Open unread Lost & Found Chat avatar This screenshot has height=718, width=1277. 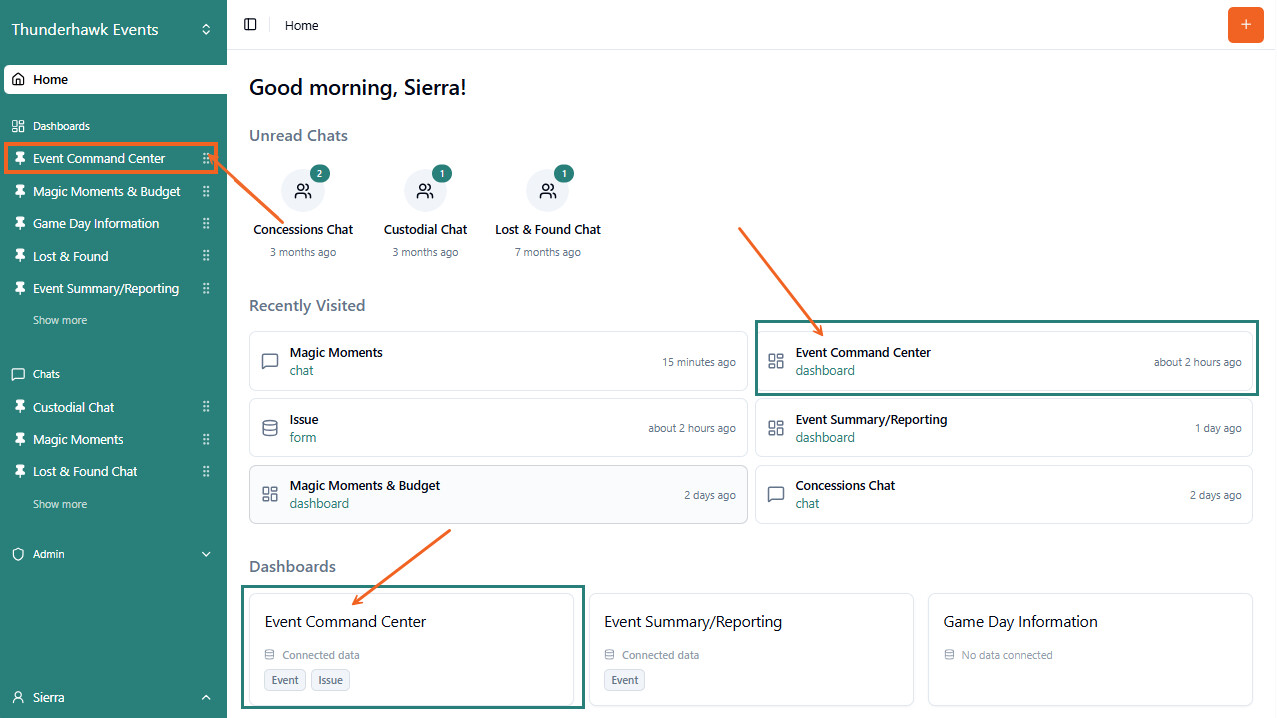point(548,190)
